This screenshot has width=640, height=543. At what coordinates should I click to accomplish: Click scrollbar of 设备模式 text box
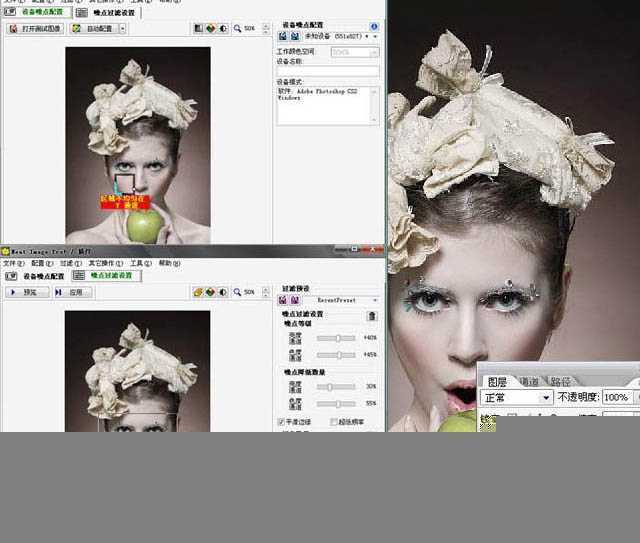click(374, 105)
